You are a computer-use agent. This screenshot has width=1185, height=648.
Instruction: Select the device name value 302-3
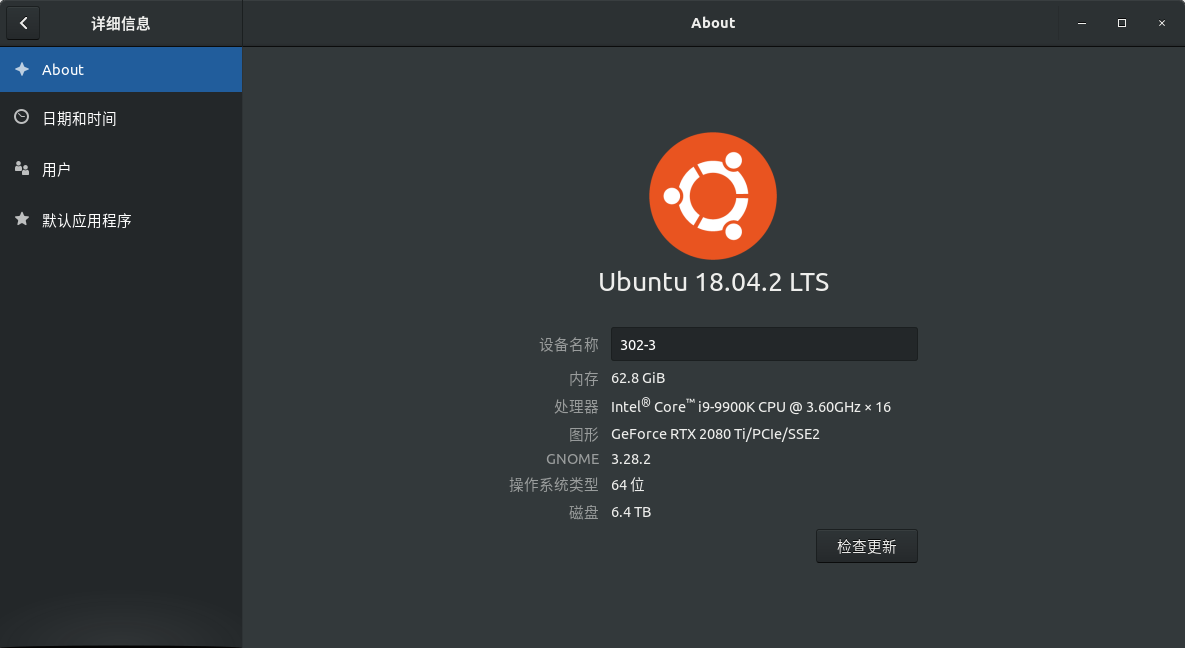tap(638, 344)
